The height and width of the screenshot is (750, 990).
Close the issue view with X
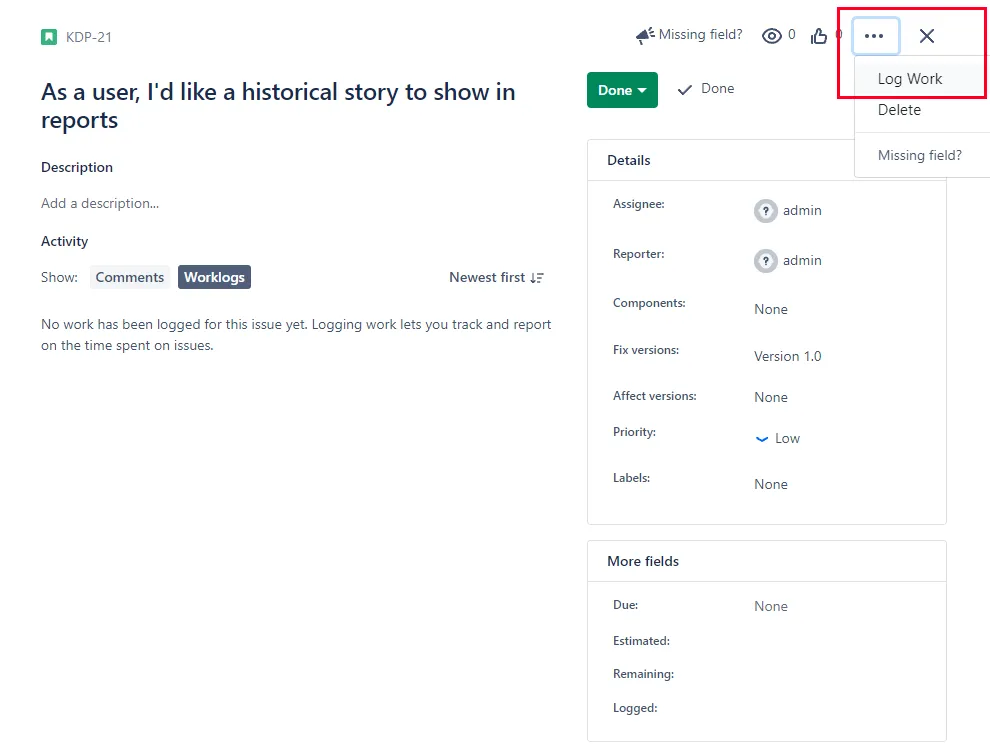(x=927, y=36)
